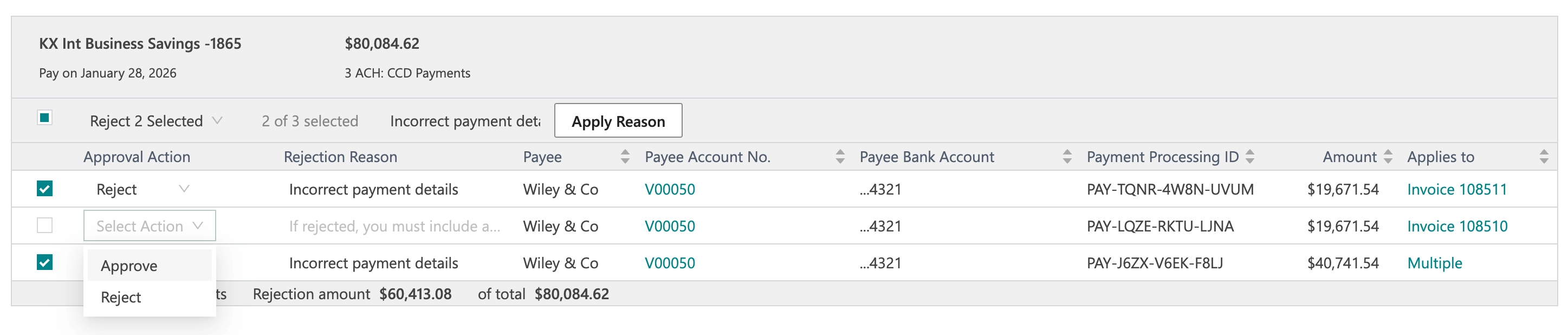Viewport: 1568px width, 335px height.
Task: Sort by Payee Account No. column arrows
Action: [840, 157]
